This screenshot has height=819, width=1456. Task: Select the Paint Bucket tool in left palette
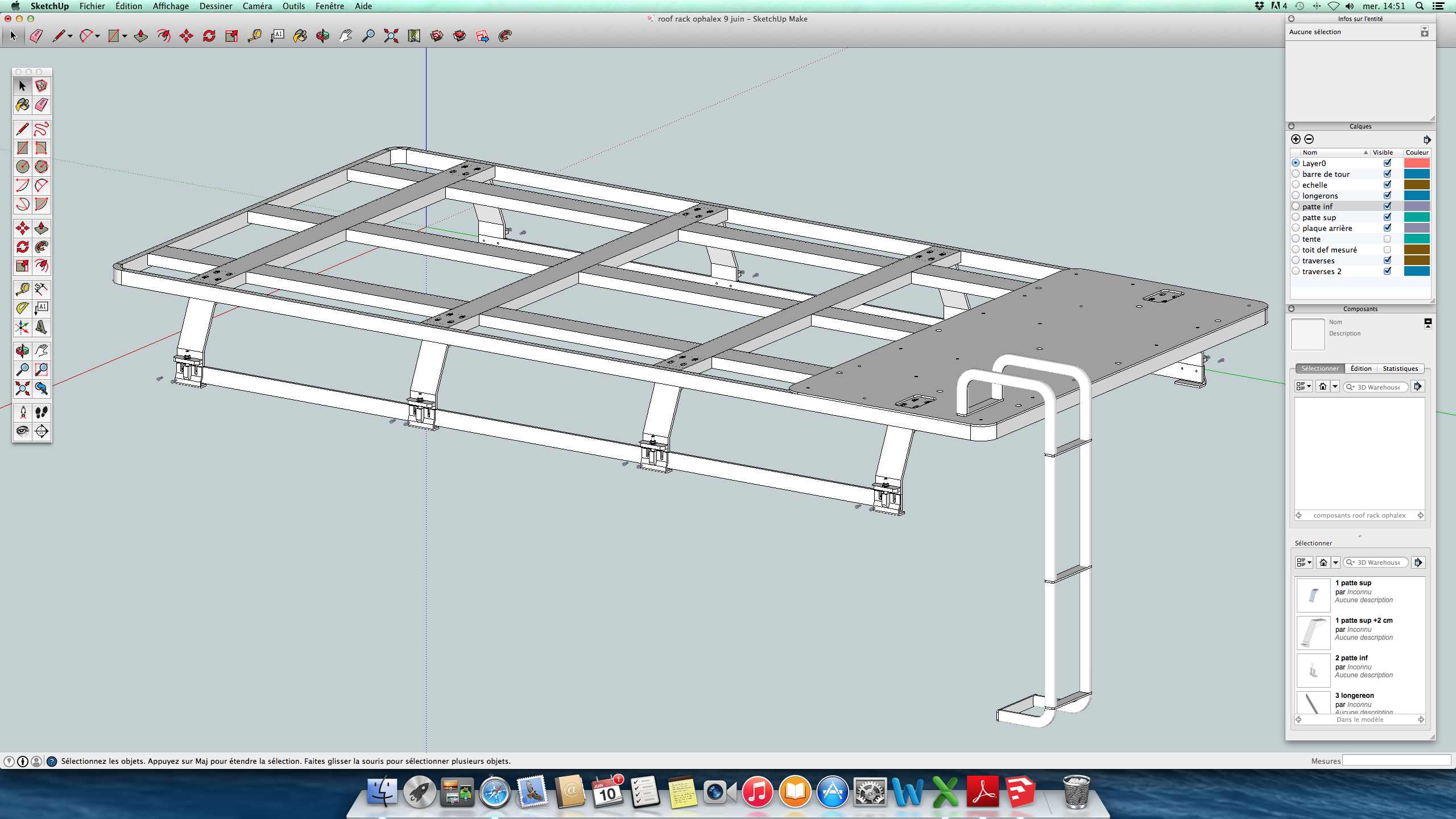pyautogui.click(x=22, y=105)
